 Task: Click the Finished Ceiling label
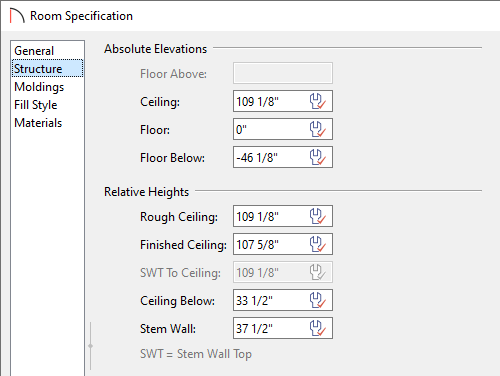[183, 245]
